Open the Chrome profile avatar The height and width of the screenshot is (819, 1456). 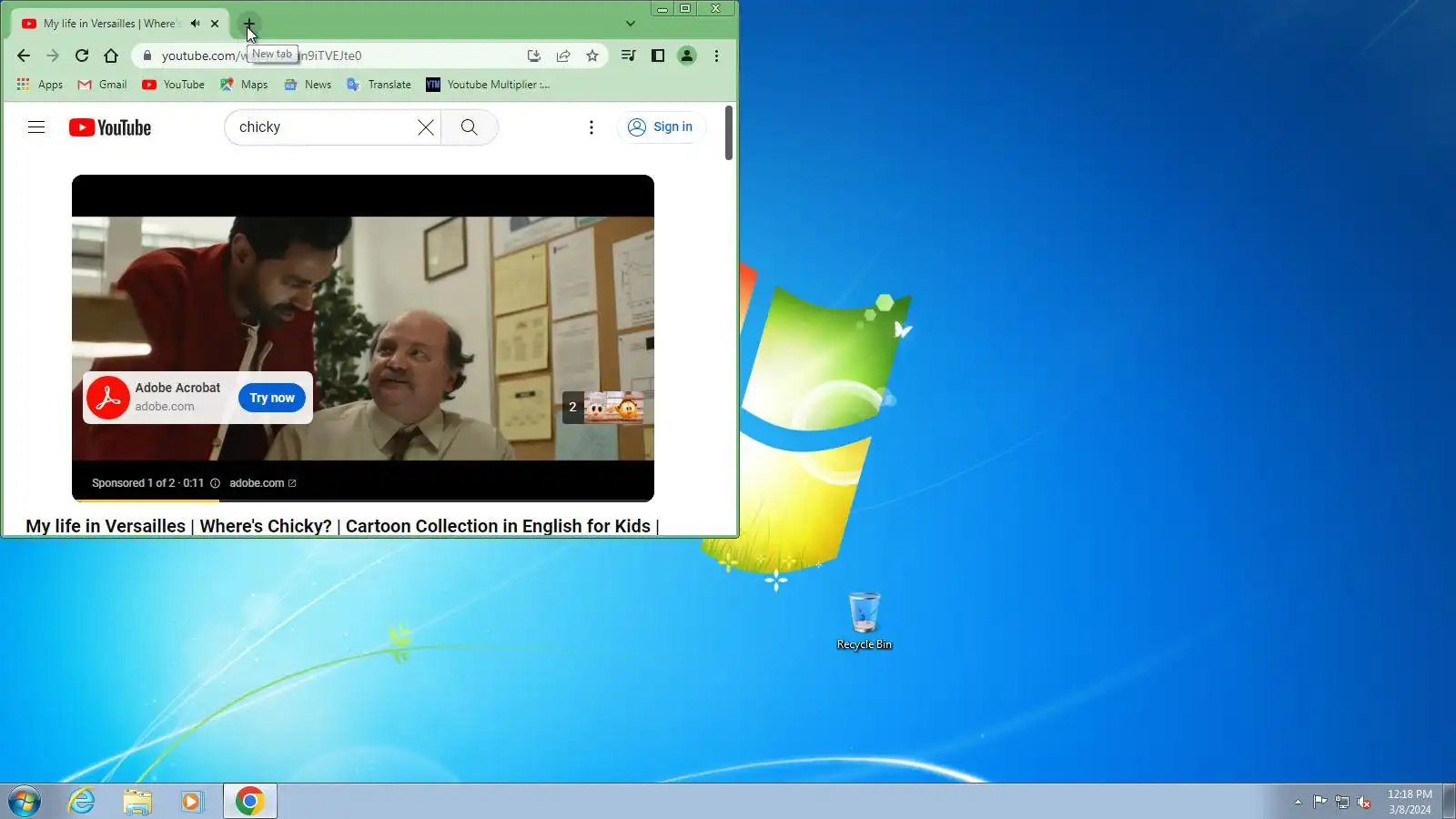(x=687, y=56)
